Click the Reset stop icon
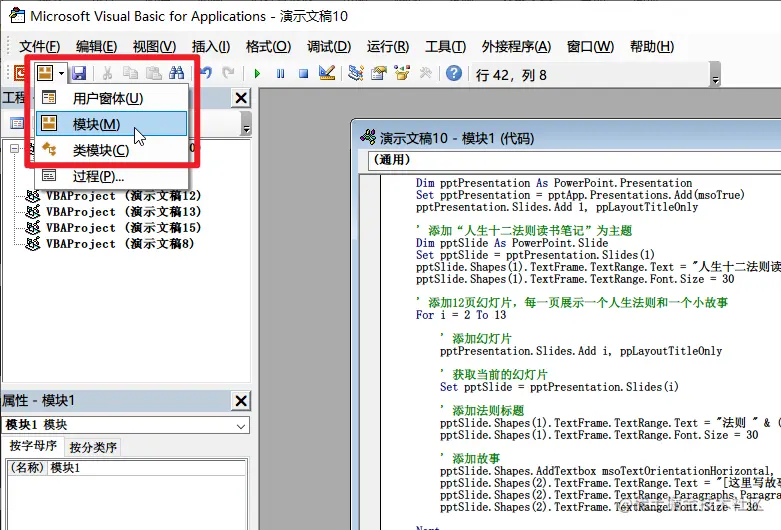Screen dimensions: 781x530 pos(303,74)
